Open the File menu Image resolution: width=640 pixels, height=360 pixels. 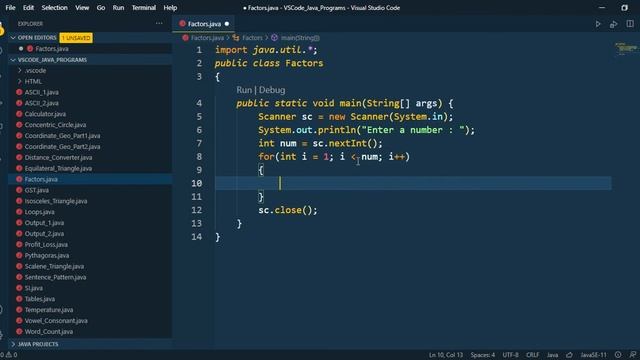(10, 8)
